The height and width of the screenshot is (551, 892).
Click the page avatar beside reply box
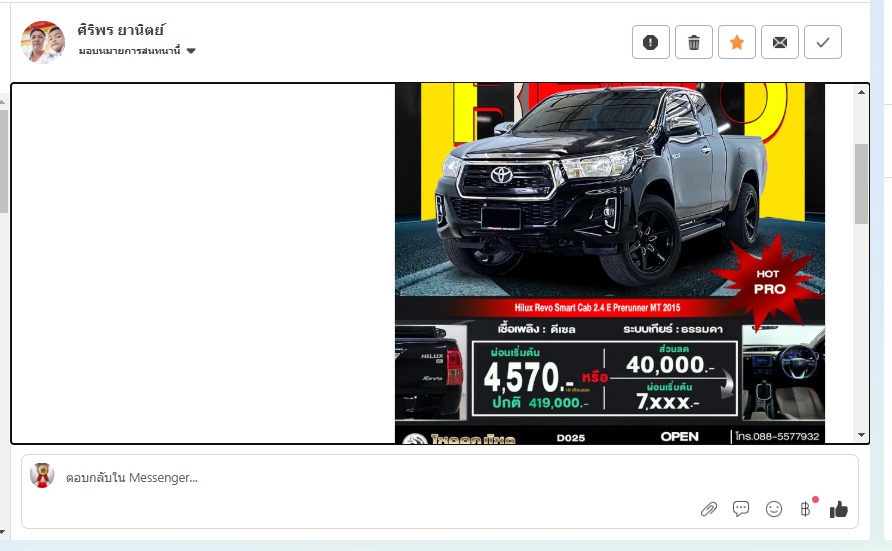click(42, 476)
